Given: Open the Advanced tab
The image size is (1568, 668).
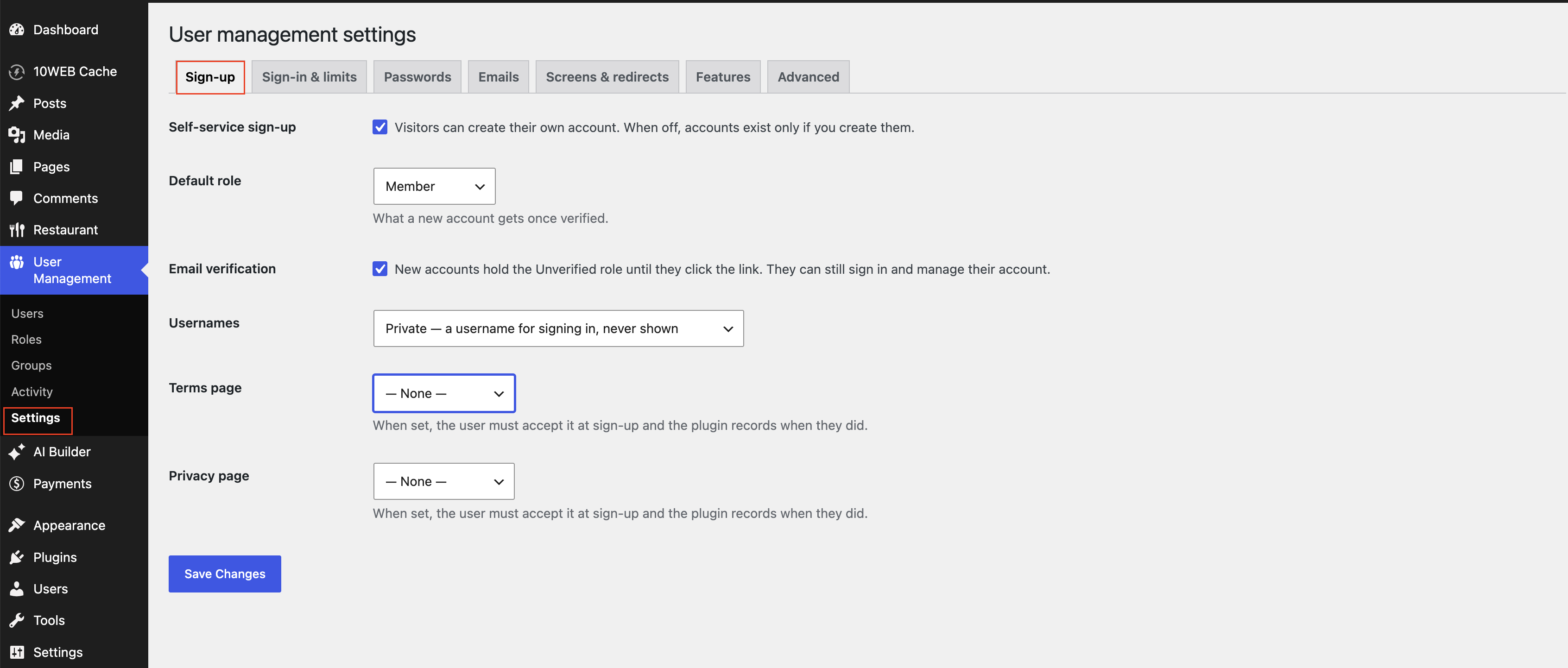Looking at the screenshot, I should pos(809,77).
